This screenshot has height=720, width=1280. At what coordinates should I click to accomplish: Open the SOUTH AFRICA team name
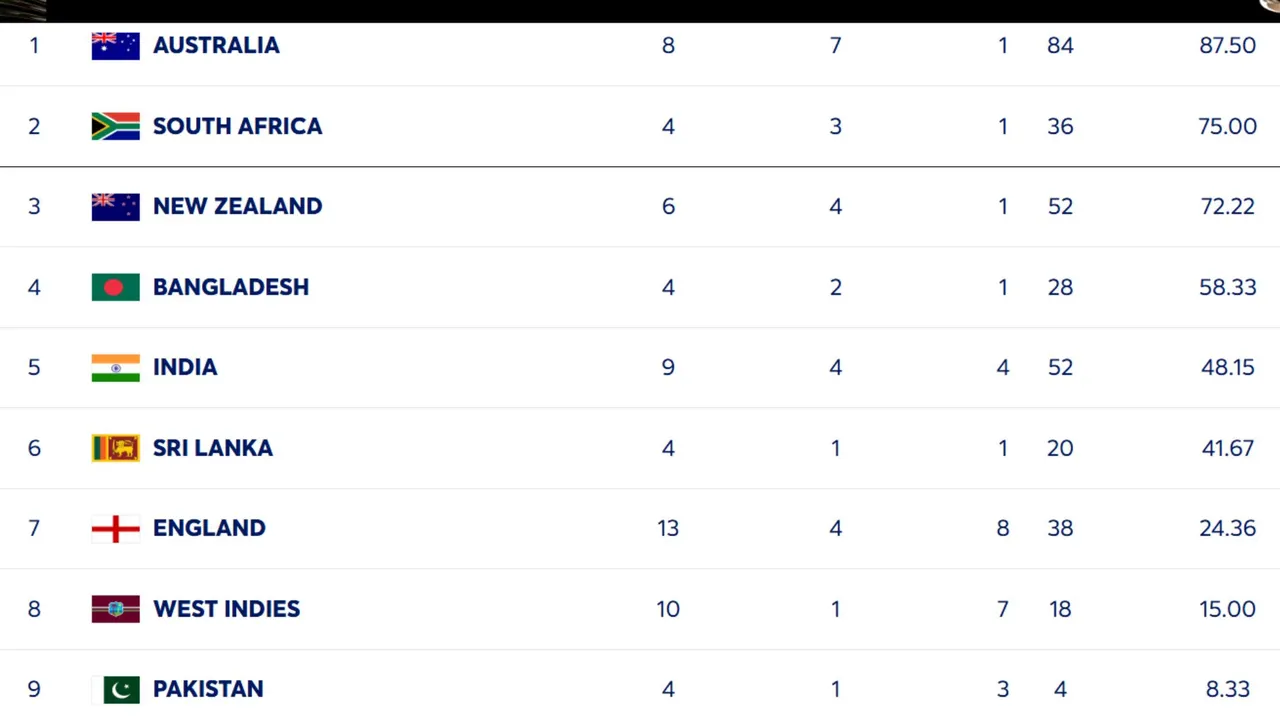pyautogui.click(x=237, y=126)
